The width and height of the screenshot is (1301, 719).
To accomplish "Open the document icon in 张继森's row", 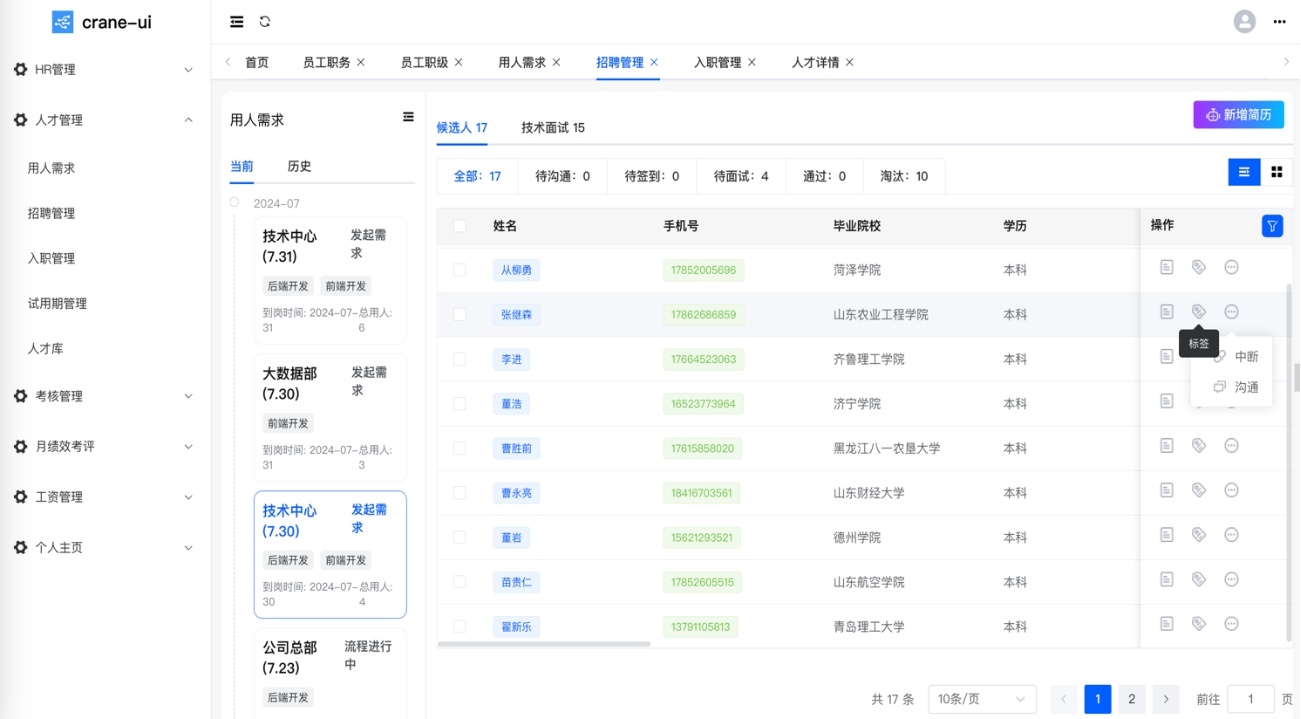I will [x=1166, y=312].
